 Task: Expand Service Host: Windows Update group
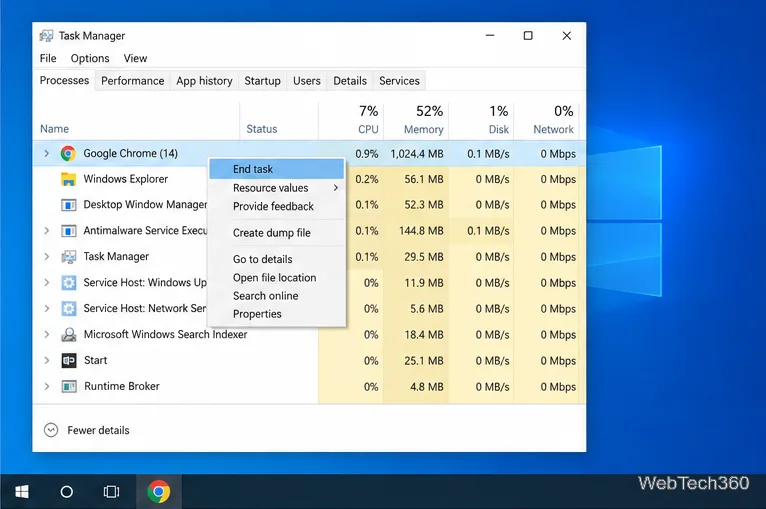point(46,282)
